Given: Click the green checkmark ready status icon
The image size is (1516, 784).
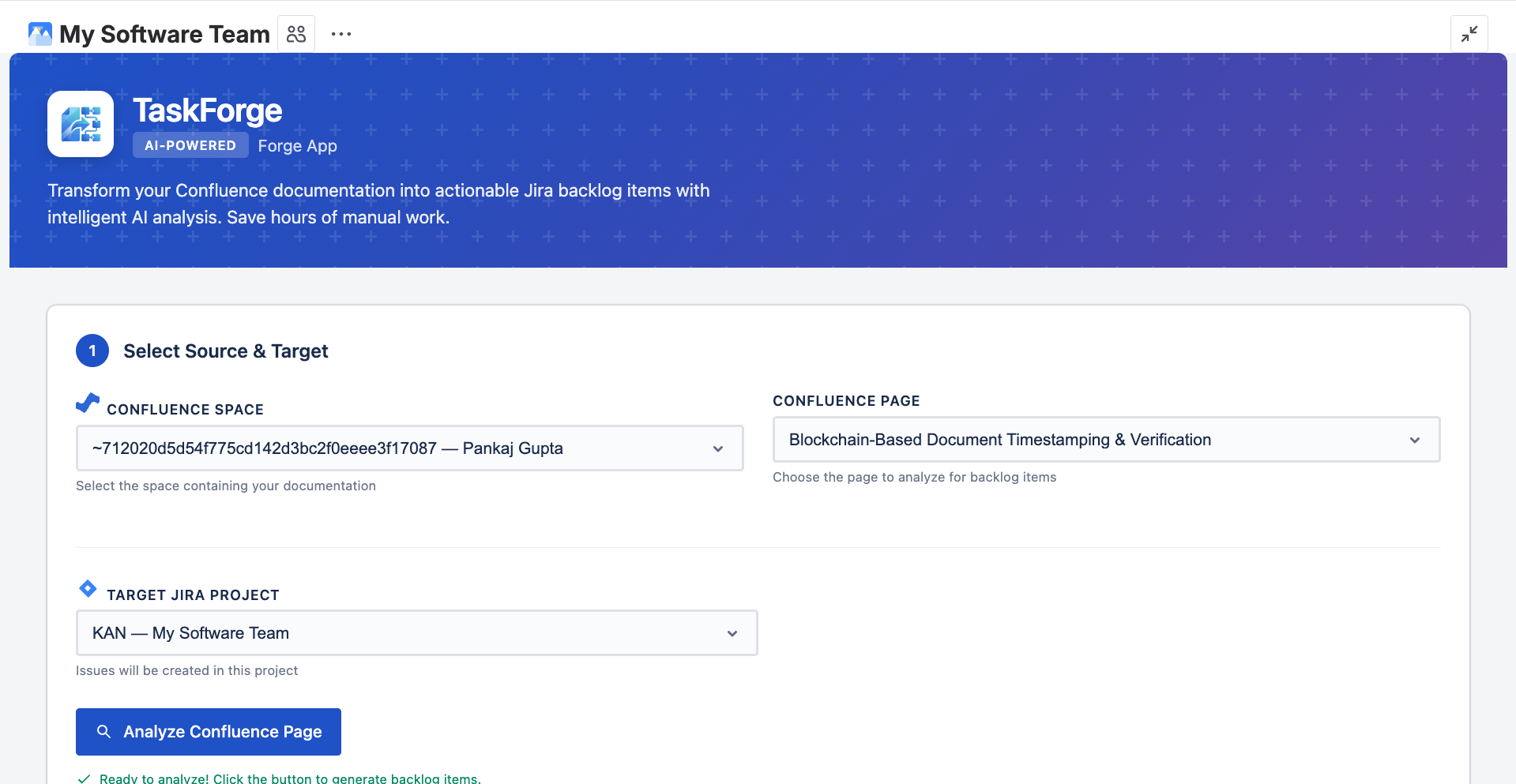Looking at the screenshot, I should tap(84, 778).
